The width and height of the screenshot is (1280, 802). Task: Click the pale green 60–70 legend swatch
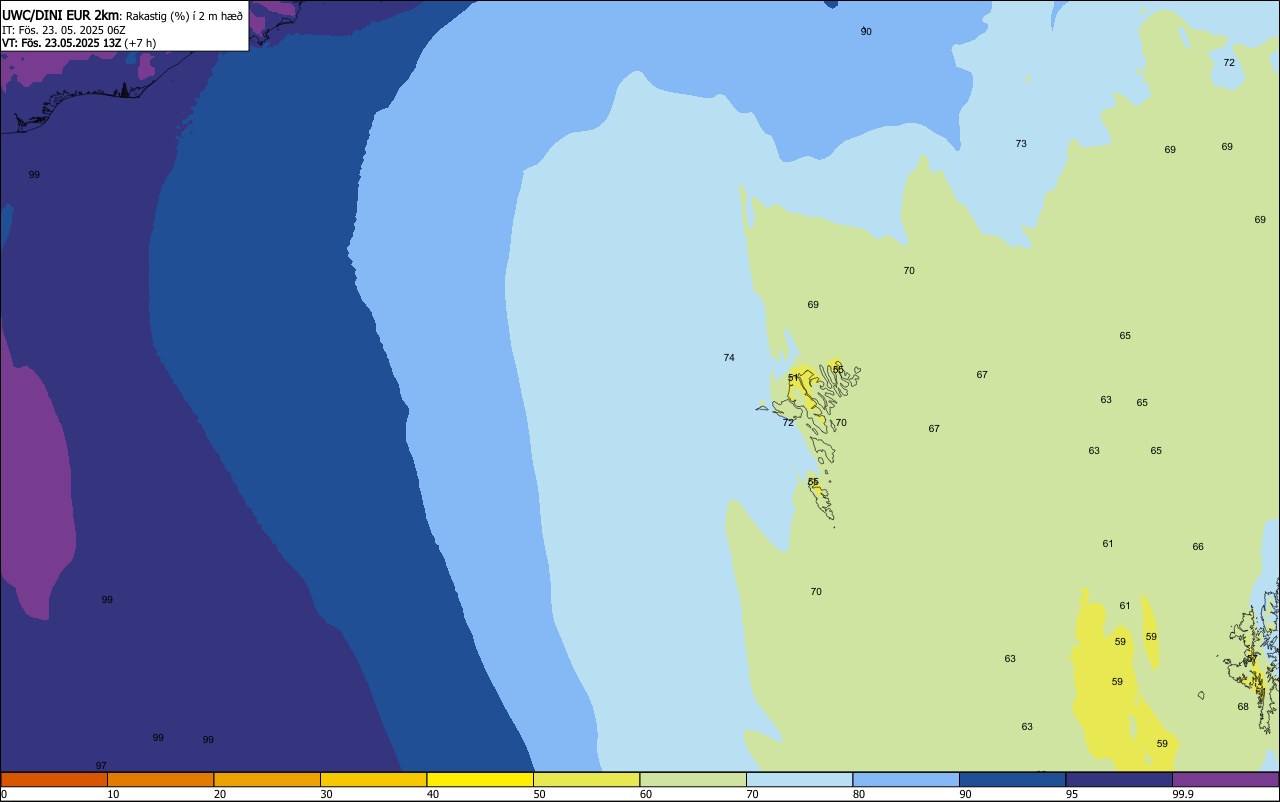coord(693,779)
